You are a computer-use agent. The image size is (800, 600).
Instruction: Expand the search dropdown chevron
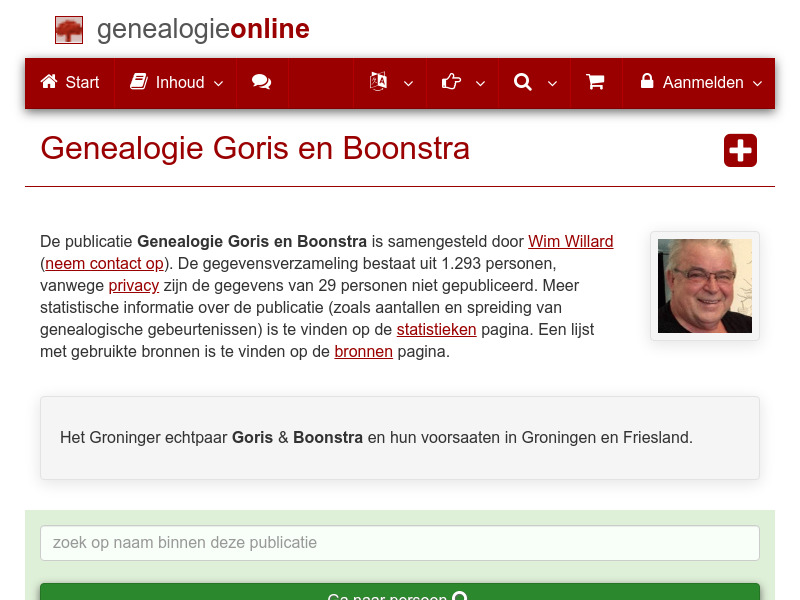click(x=552, y=84)
